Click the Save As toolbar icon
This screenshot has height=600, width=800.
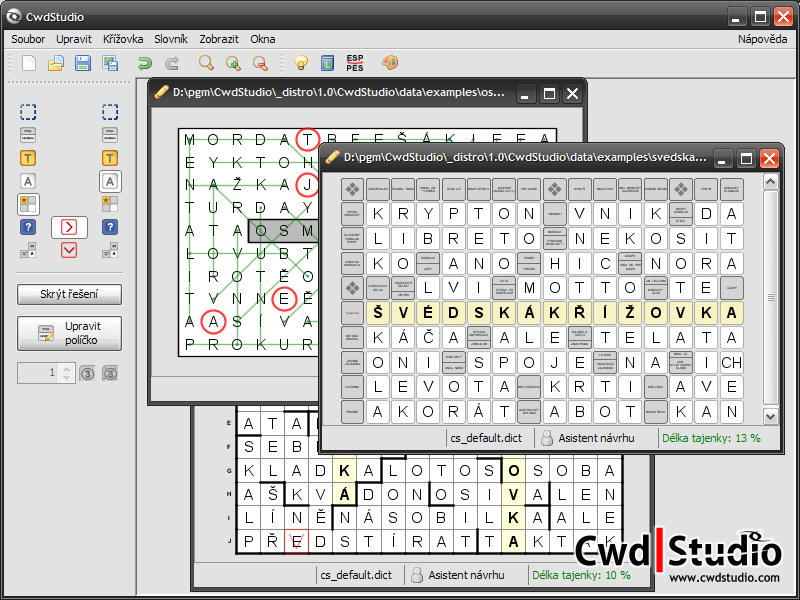click(x=110, y=63)
